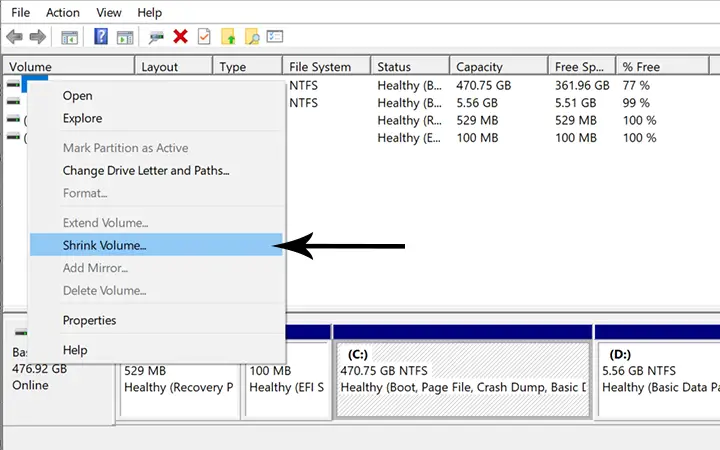720x450 pixels.
Task: Select Change Drive Letter and Paths
Action: coord(156,170)
